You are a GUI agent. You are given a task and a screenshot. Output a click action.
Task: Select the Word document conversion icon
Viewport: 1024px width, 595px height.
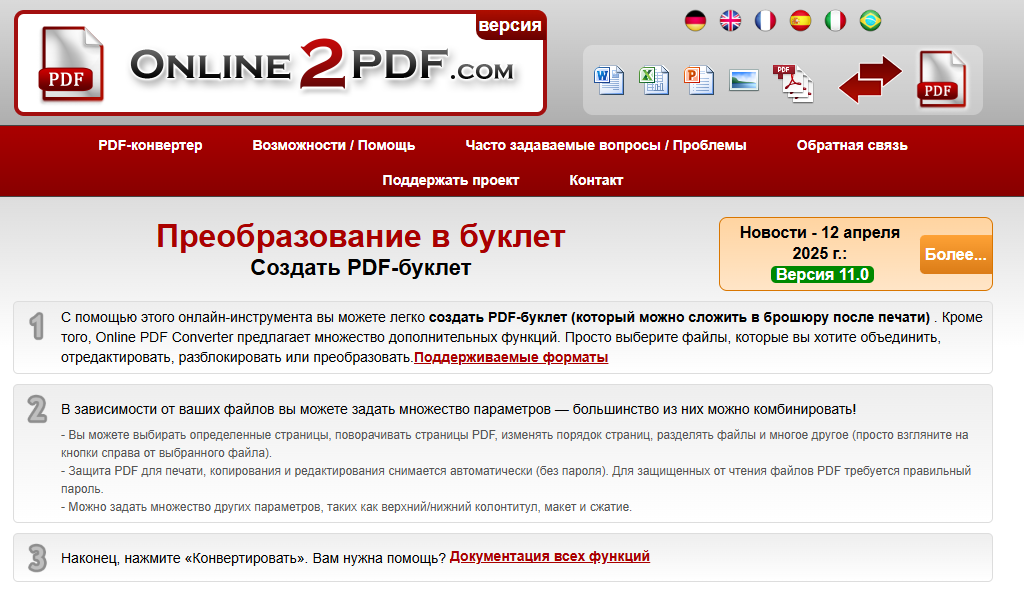[610, 78]
